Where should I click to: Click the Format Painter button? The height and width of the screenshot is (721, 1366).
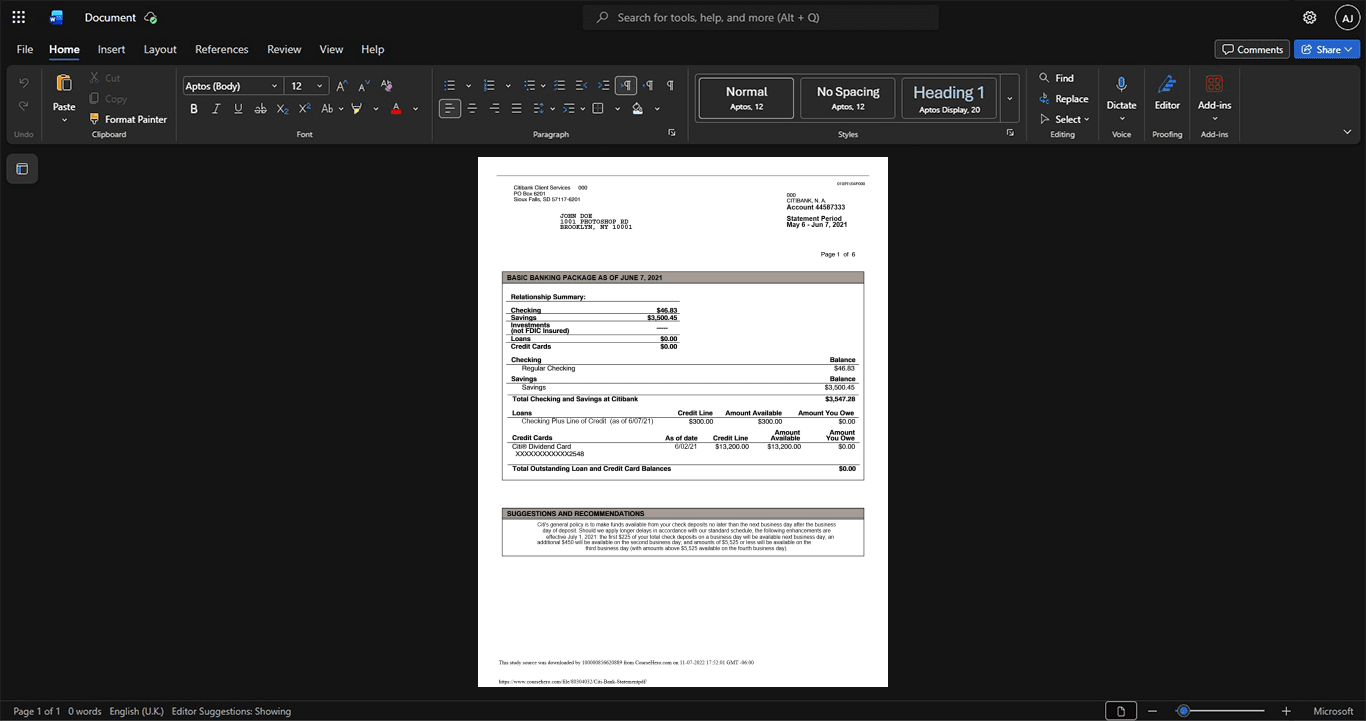tap(128, 119)
